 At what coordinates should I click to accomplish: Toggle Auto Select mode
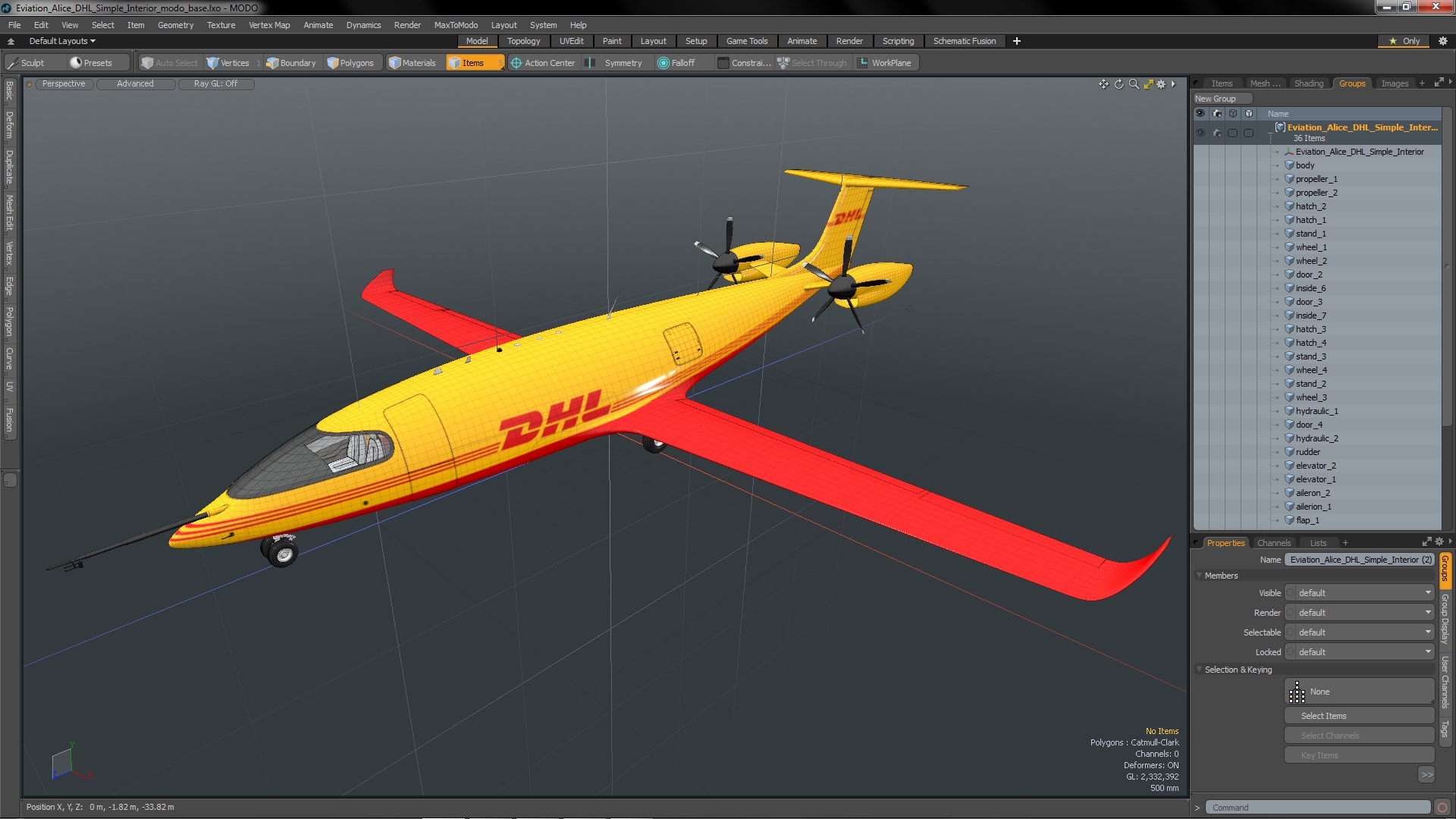point(170,63)
